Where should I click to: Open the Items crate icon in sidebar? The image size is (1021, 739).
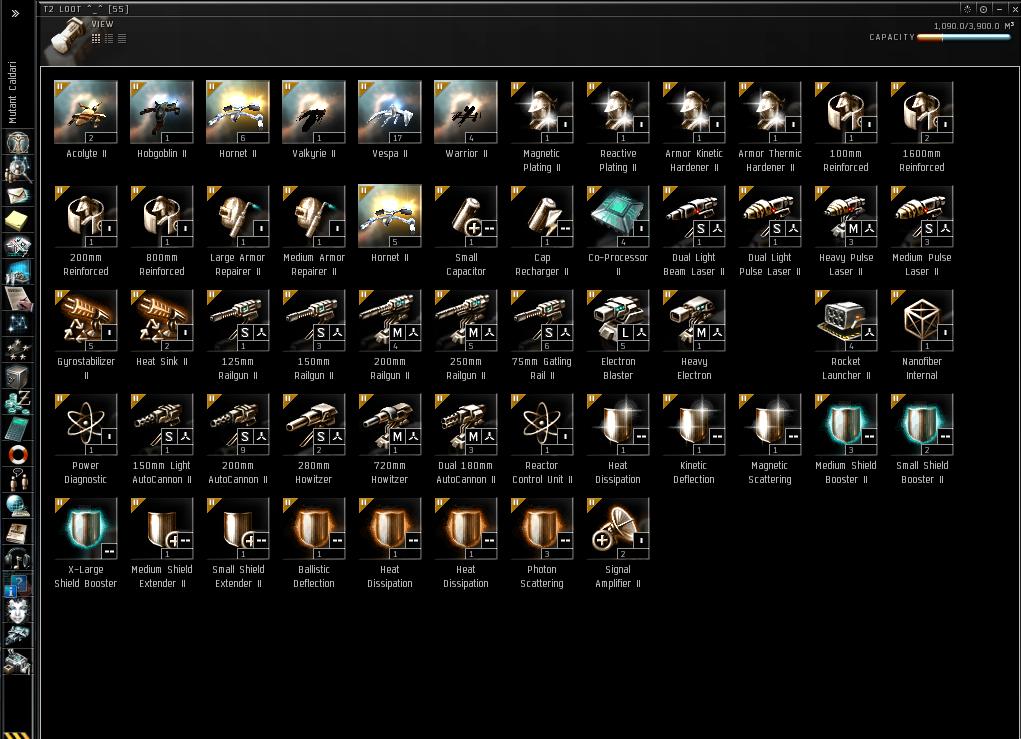point(18,662)
